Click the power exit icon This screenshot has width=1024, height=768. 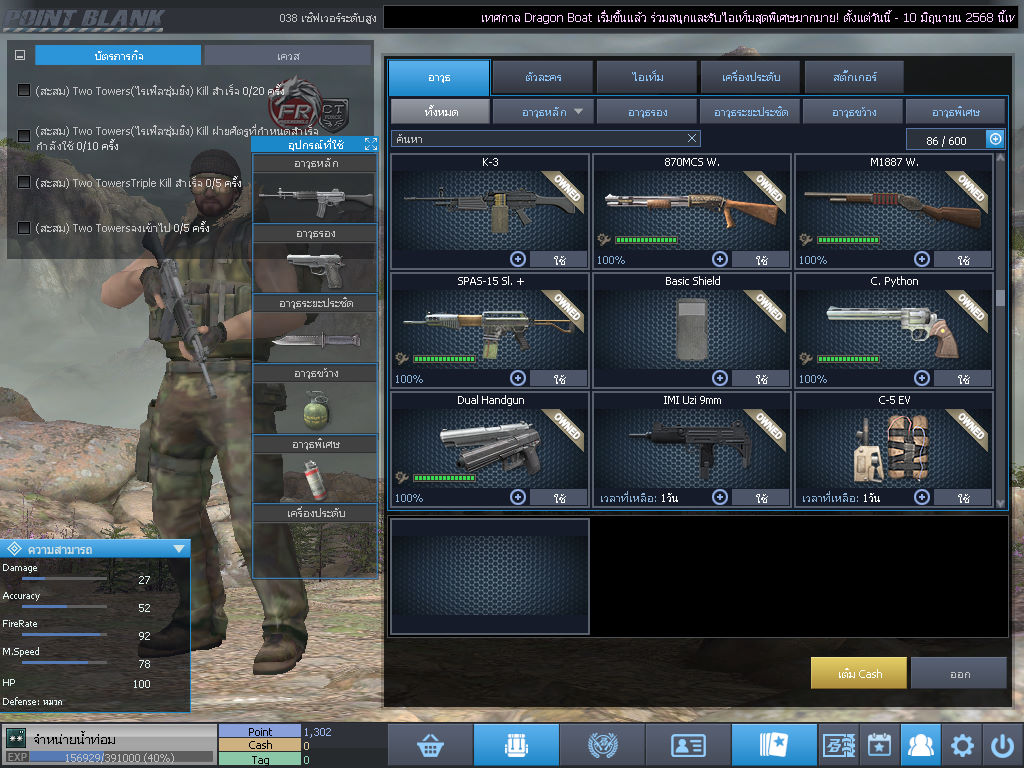[1002, 745]
